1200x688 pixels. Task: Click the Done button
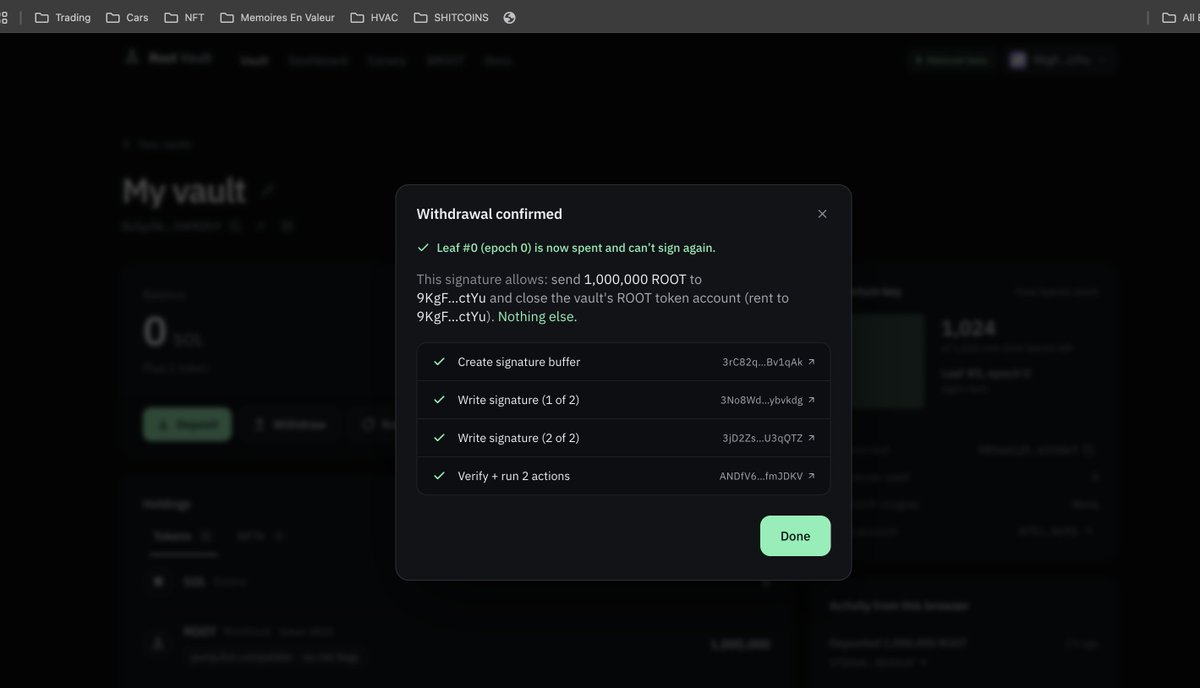coord(795,536)
